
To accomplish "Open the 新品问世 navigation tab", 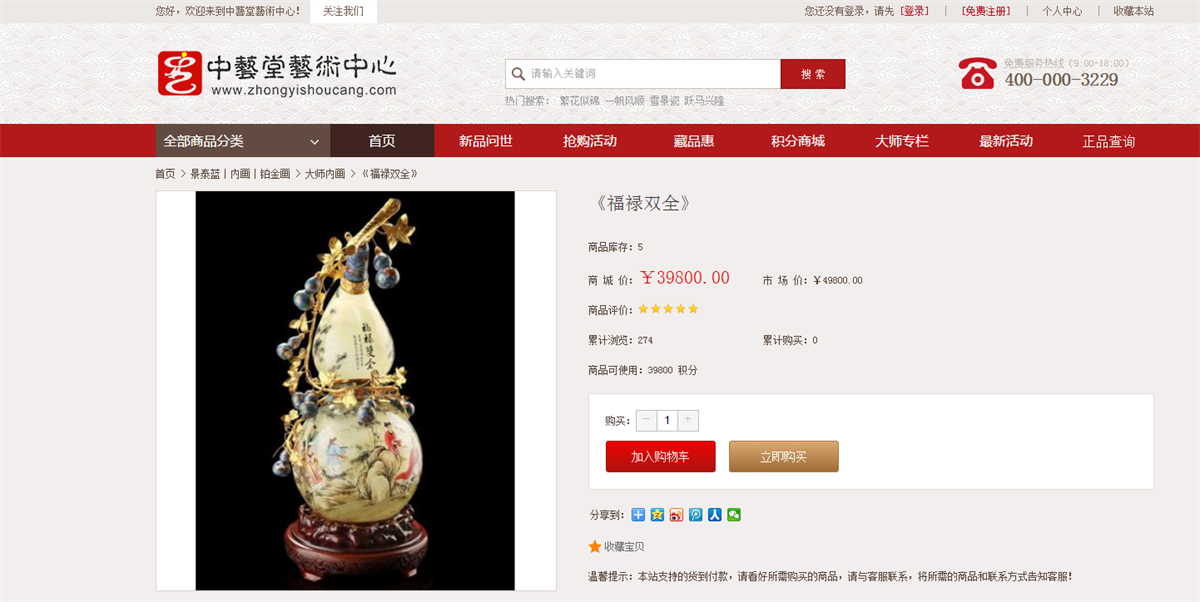I will point(486,141).
